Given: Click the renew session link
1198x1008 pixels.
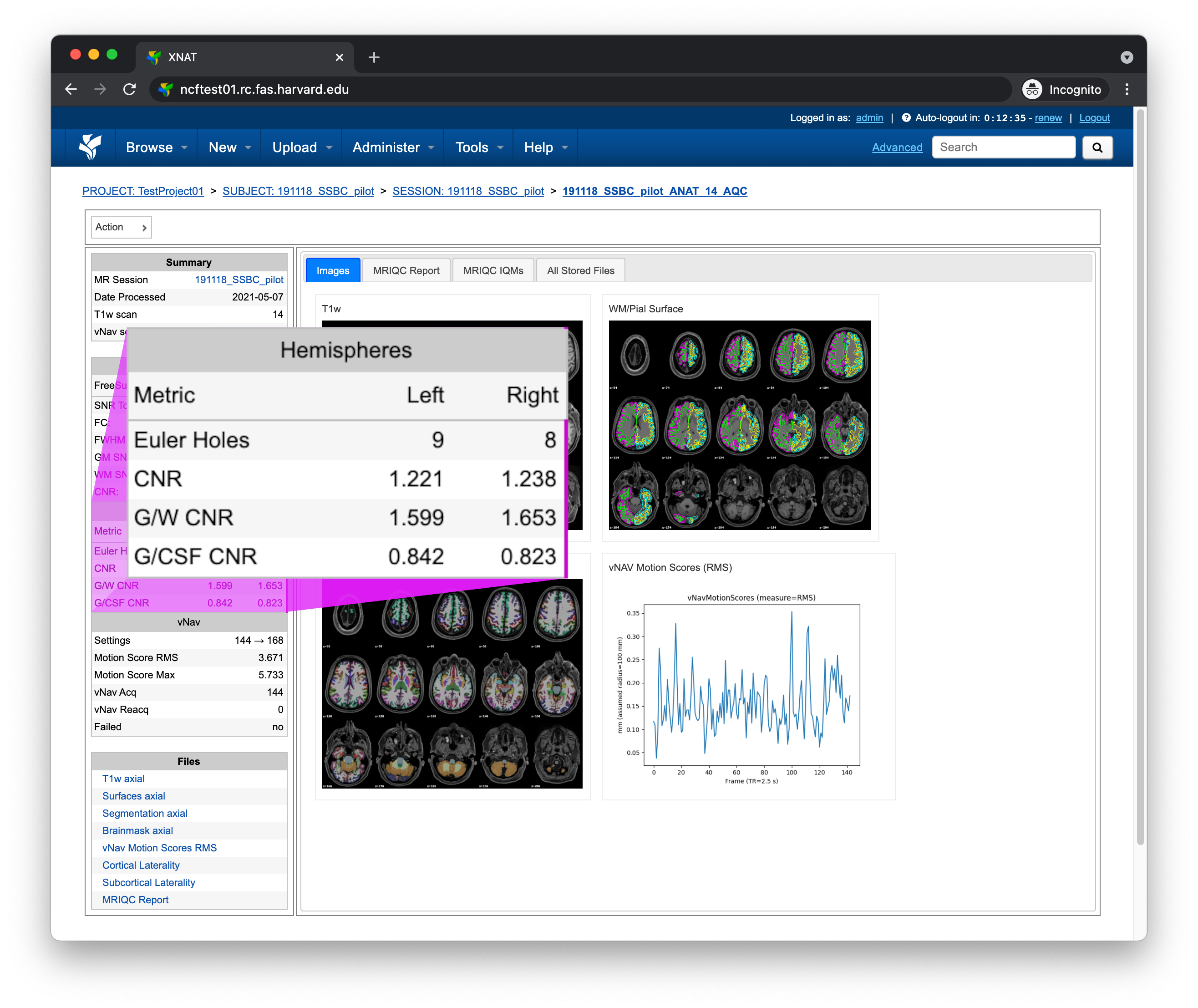Looking at the screenshot, I should pos(1048,118).
